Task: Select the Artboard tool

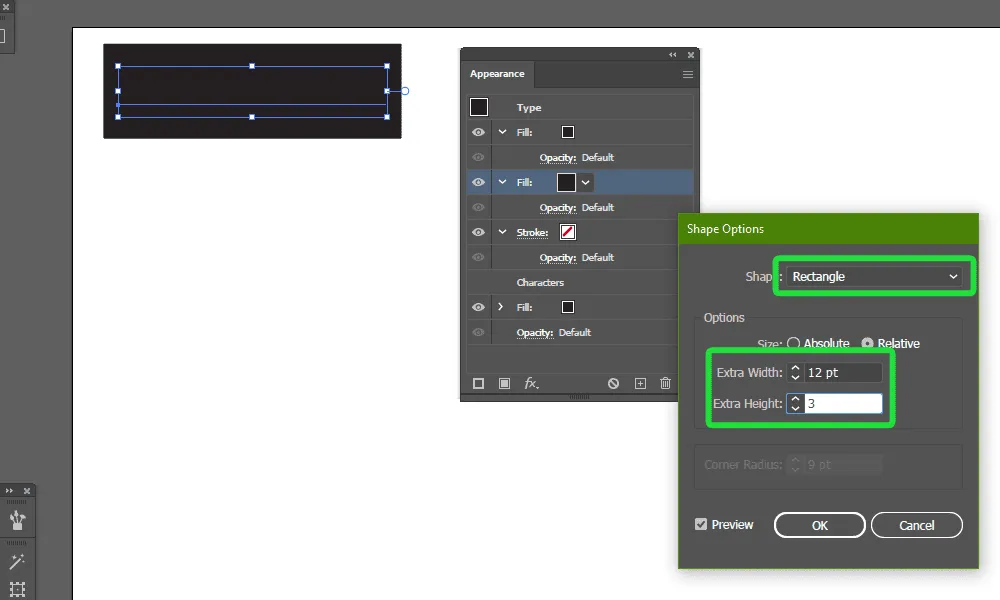Action: point(17,589)
